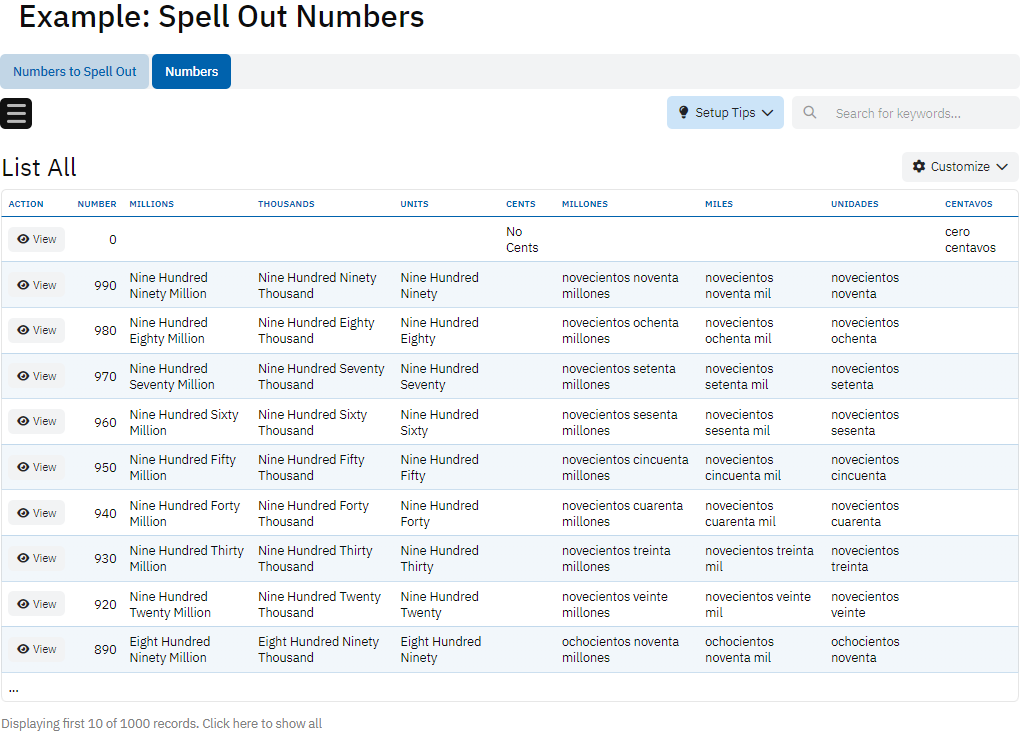Click the lightbulb icon in Setup Tips
Image resolution: width=1024 pixels, height=732 pixels.
pos(684,113)
